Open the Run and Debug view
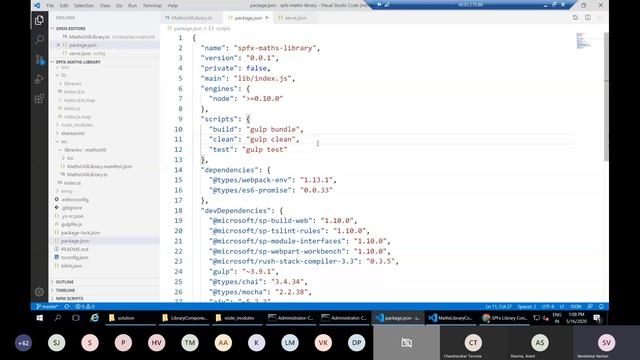This screenshot has width=640, height=360. coord(39,79)
